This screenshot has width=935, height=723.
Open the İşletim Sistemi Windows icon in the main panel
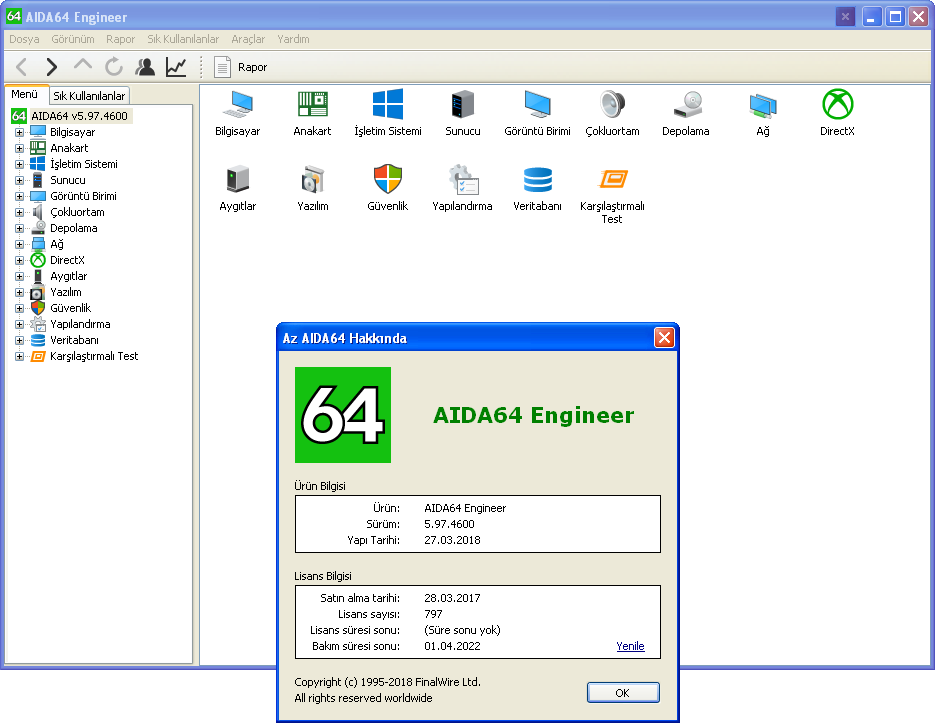pyautogui.click(x=388, y=105)
